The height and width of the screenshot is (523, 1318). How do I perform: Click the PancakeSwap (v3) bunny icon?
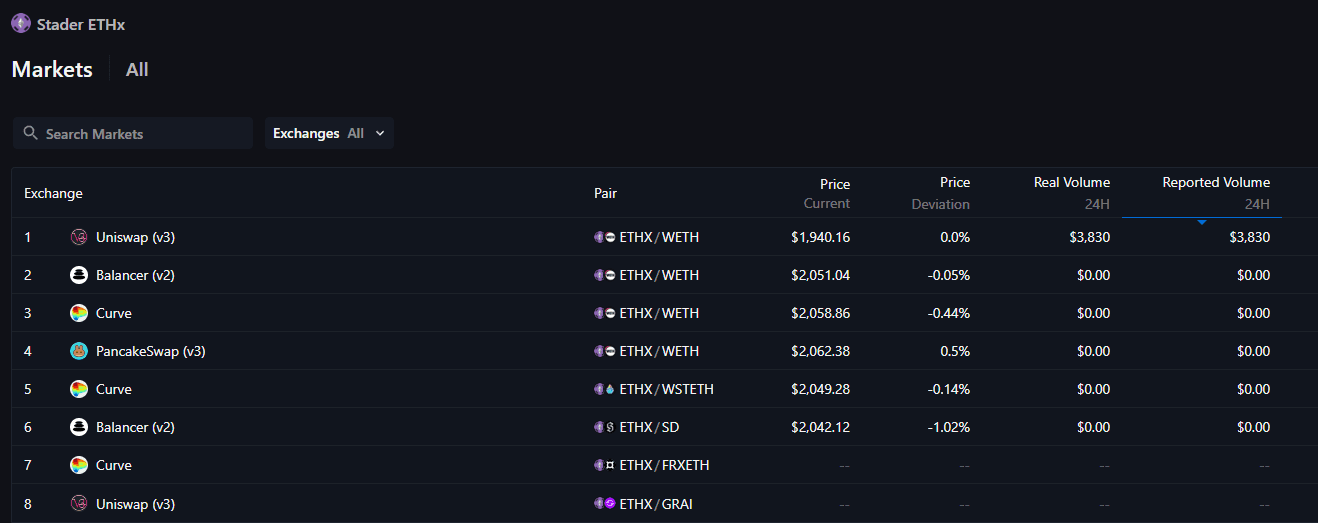[x=79, y=351]
